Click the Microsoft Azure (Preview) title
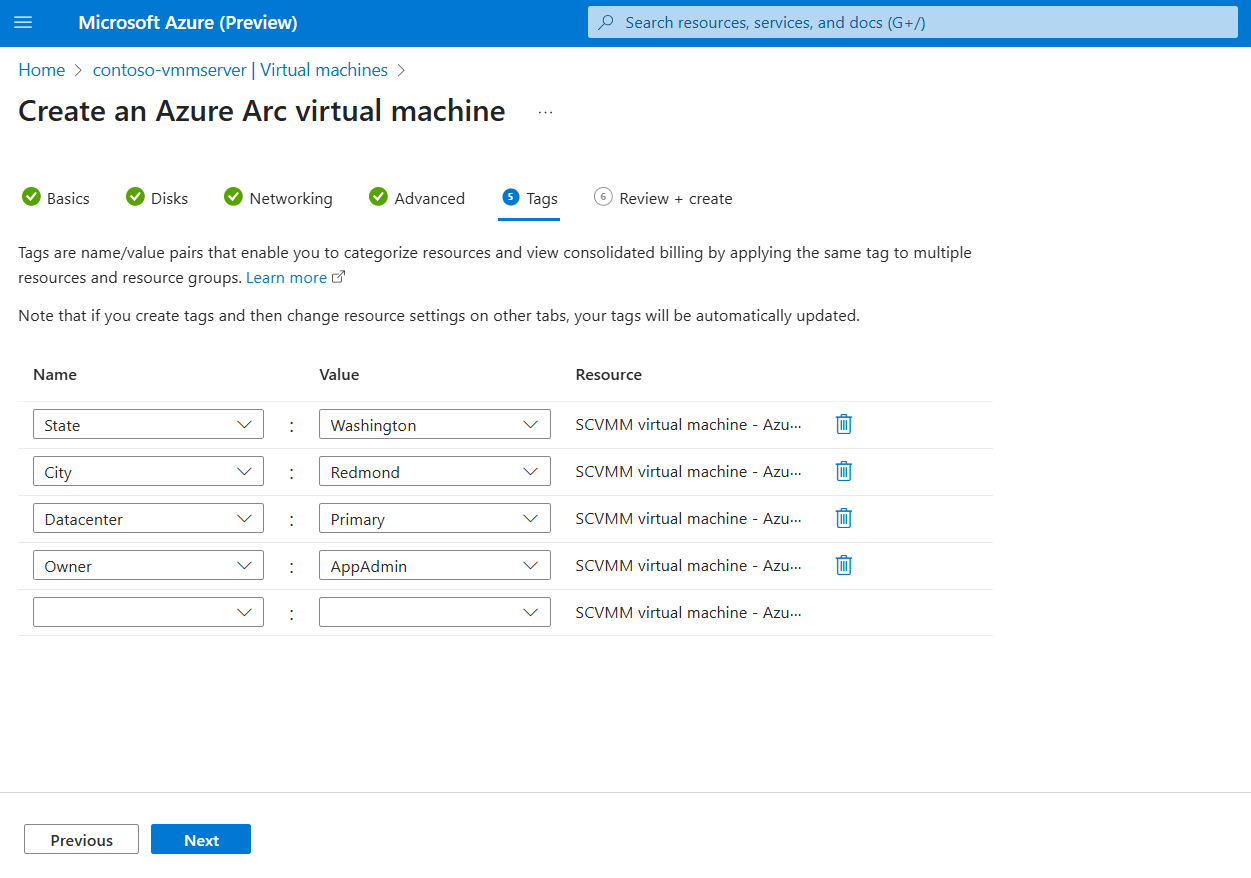 click(x=188, y=23)
